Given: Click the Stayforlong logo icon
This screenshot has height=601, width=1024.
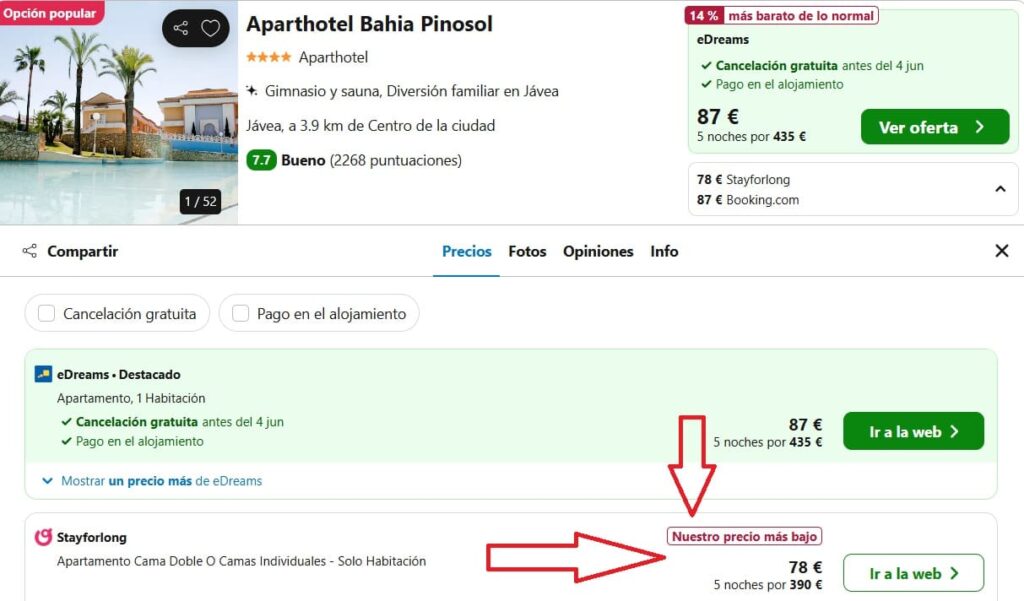Looking at the screenshot, I should (x=43, y=537).
